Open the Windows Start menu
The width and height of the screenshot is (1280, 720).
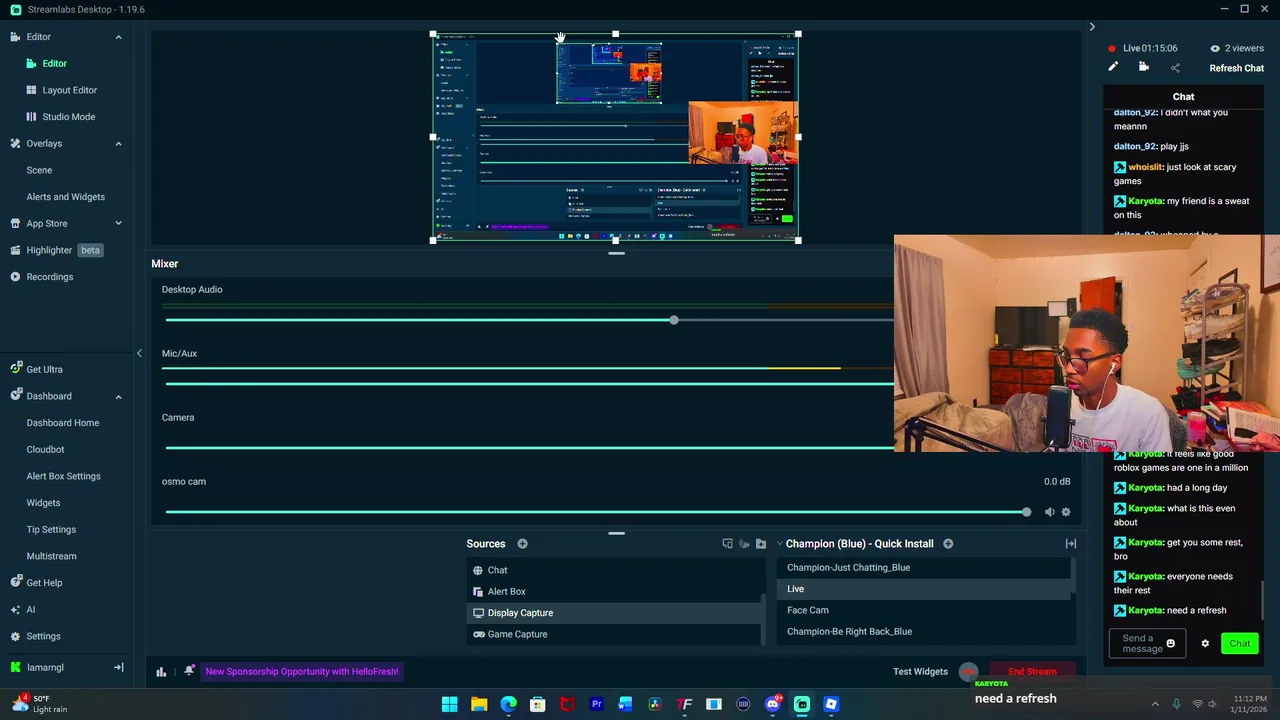coord(450,704)
